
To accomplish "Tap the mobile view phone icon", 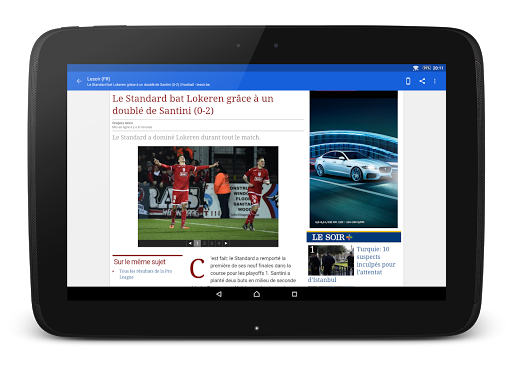I will (x=408, y=81).
